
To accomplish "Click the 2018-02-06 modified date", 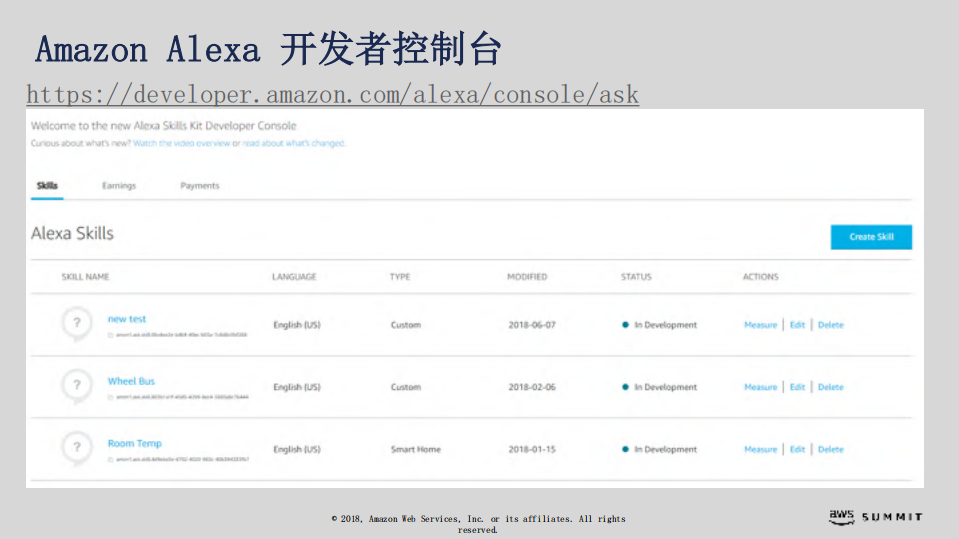I will (x=532, y=387).
